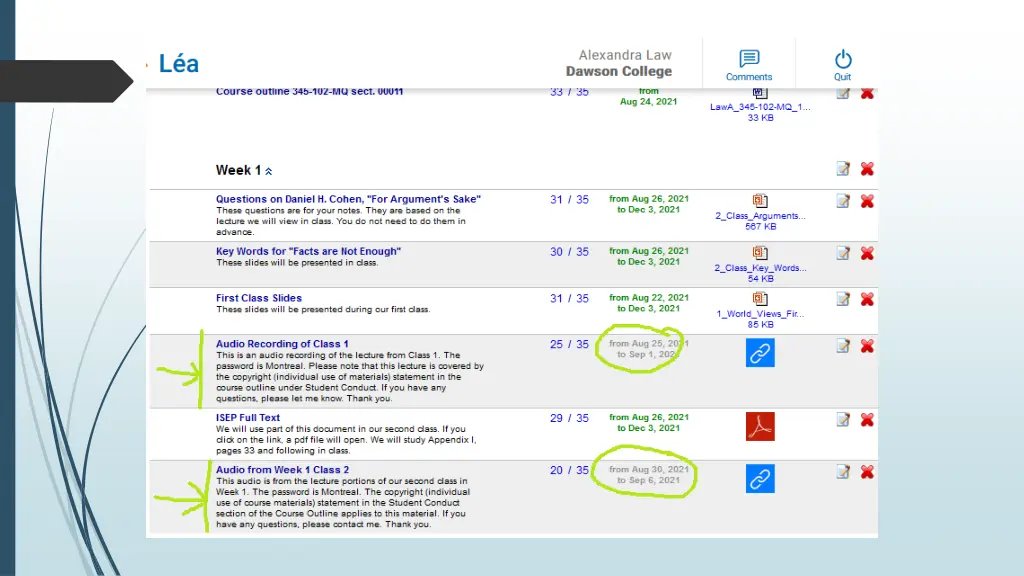
Task: Delete the Course outline document
Action: point(867,93)
